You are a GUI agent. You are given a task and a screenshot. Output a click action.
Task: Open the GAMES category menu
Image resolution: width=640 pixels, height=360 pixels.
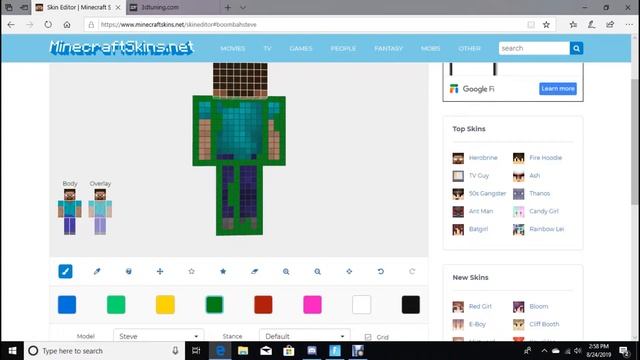301,48
